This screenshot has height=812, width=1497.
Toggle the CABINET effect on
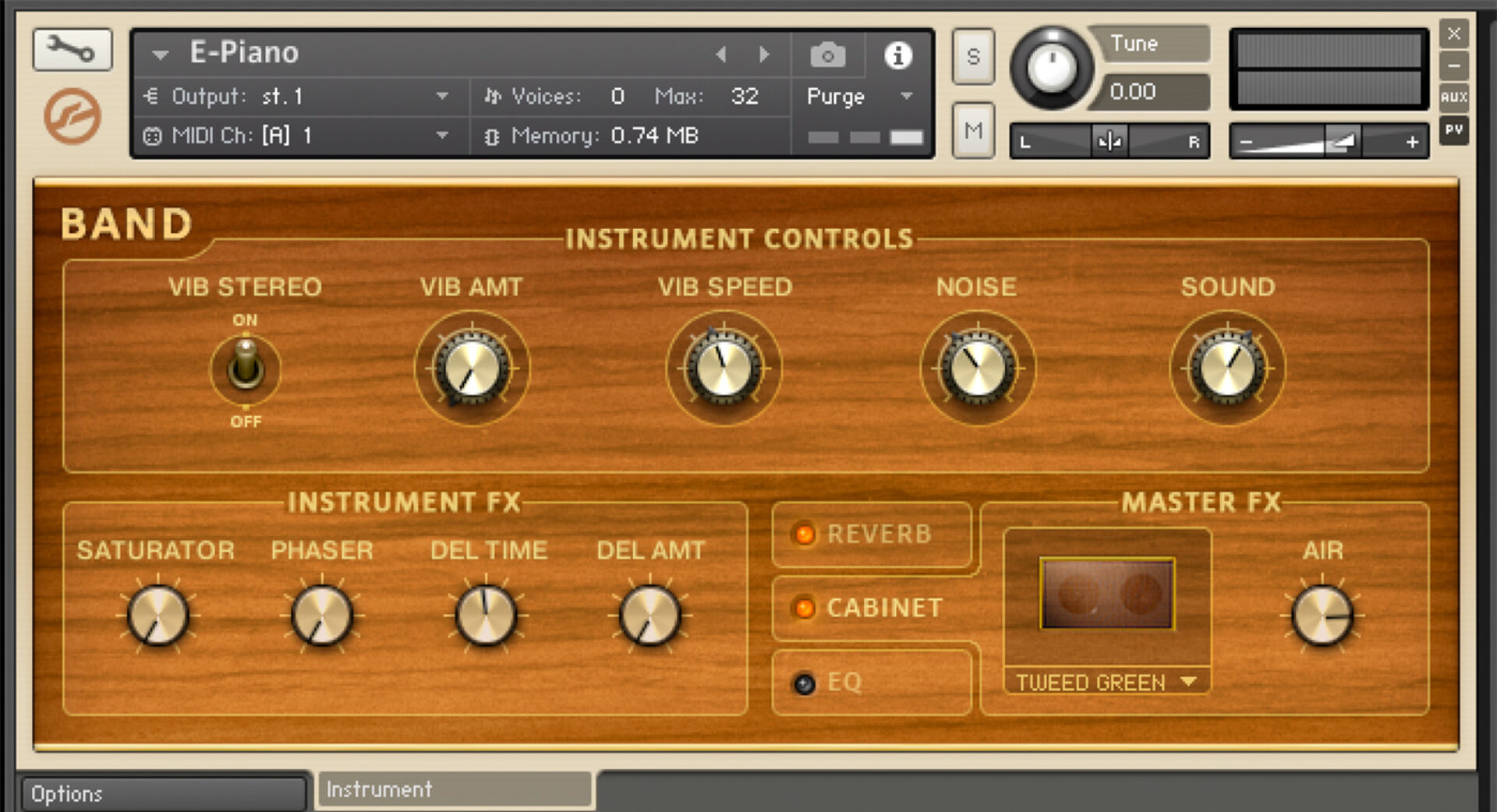[x=805, y=609]
